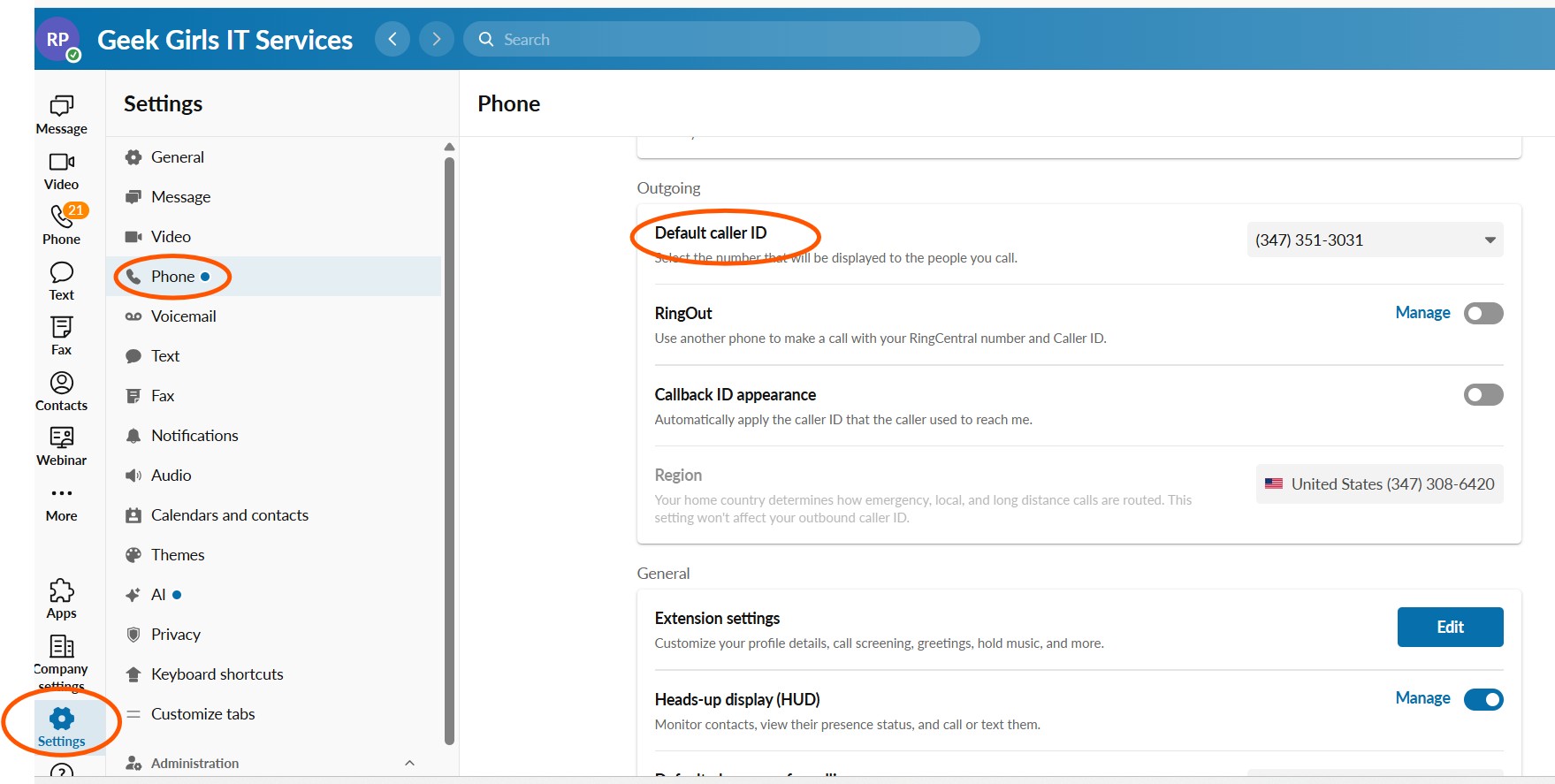Click Edit button for Extension settings
Image resolution: width=1555 pixels, height=784 pixels.
click(1449, 628)
